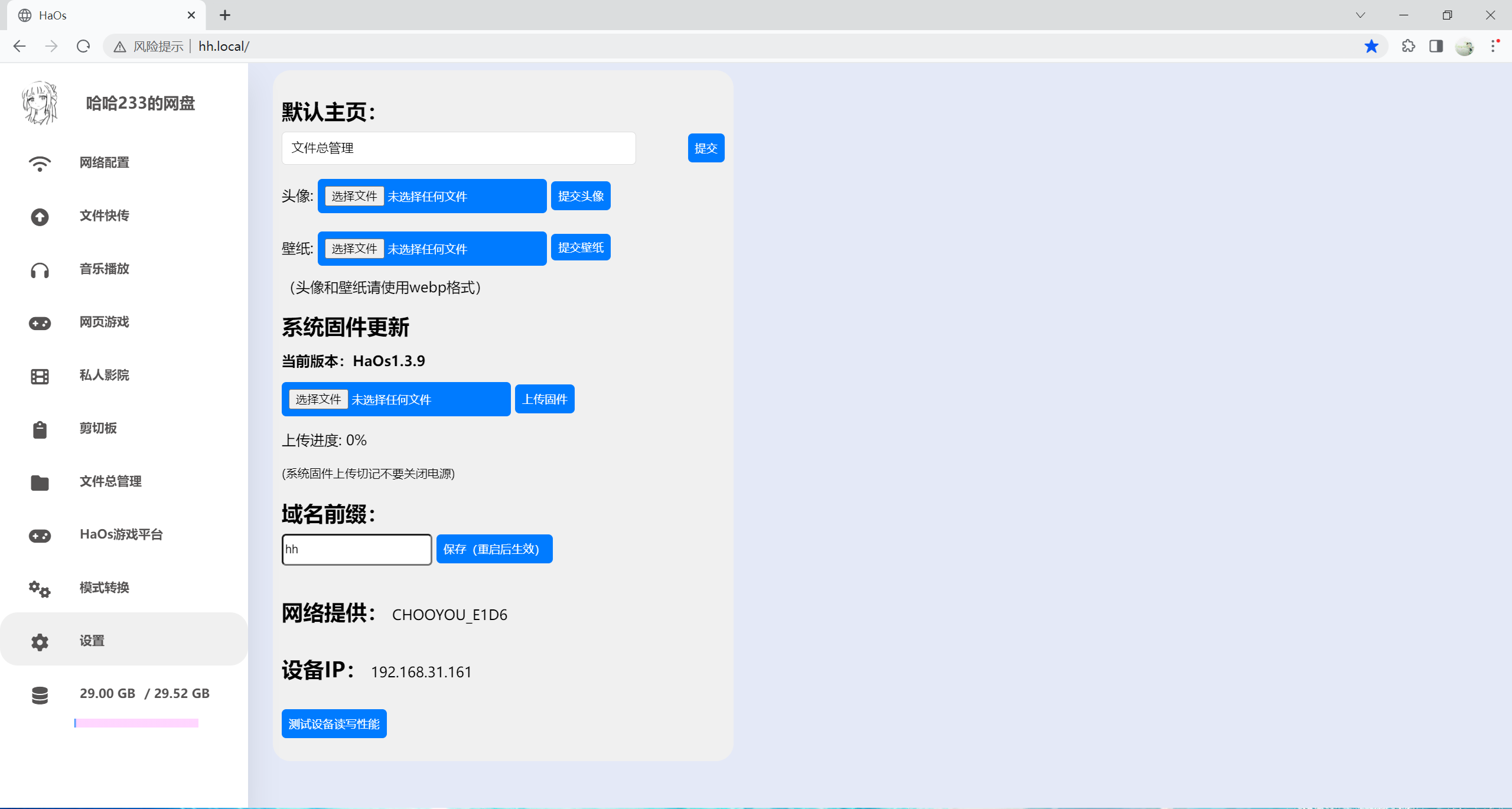
Task: Click the gamepad icon beside HaOs游戏平台
Action: click(40, 536)
